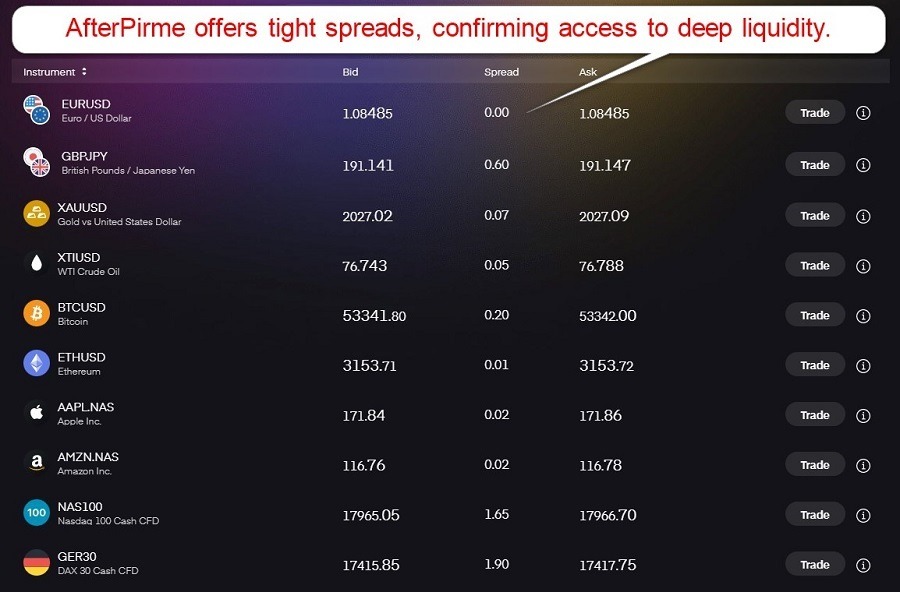Click the Amazon Inc. logo icon
Viewport: 900px width, 592px height.
(35, 463)
